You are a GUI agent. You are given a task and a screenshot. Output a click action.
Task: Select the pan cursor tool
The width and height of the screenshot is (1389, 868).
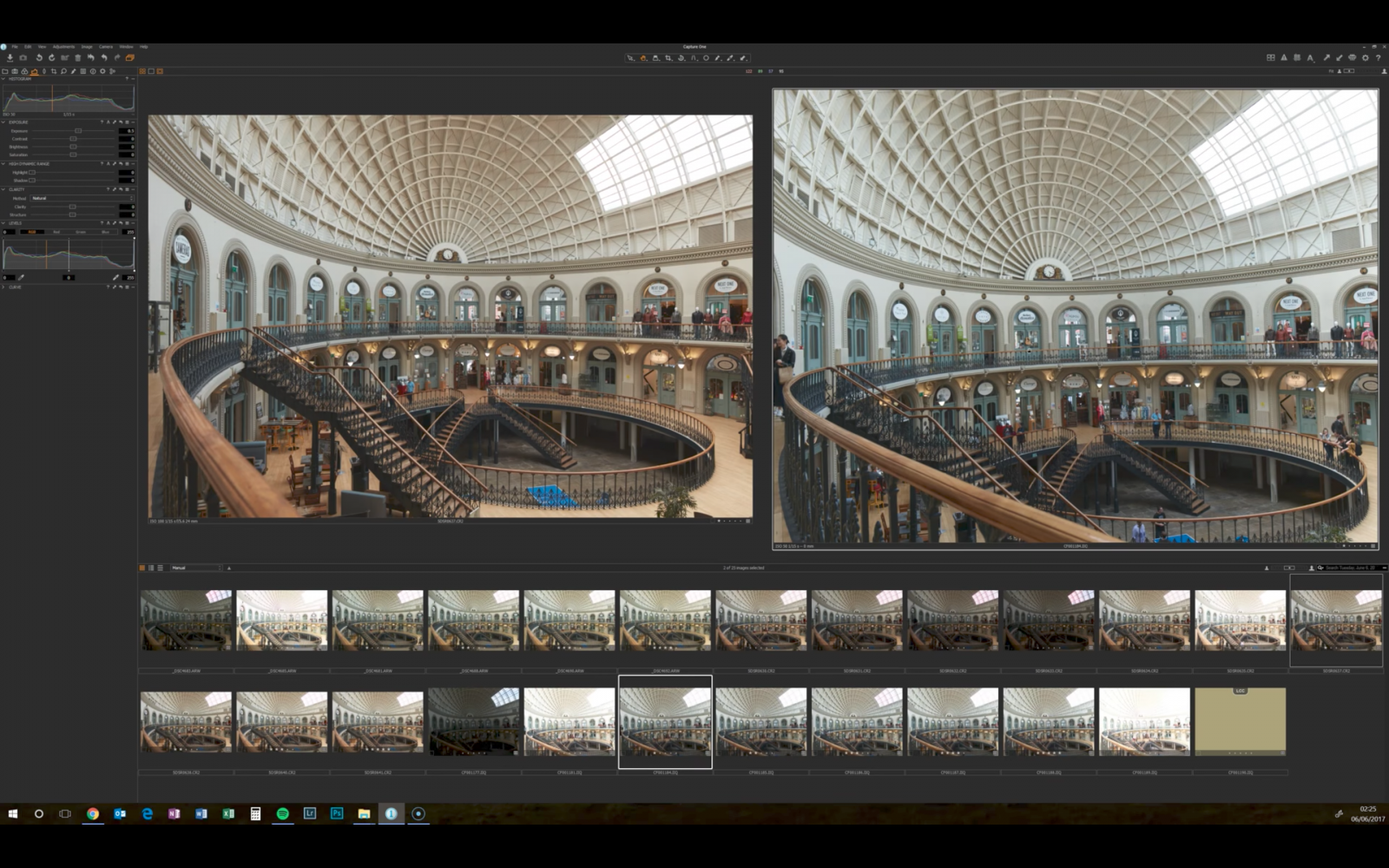(x=643, y=58)
